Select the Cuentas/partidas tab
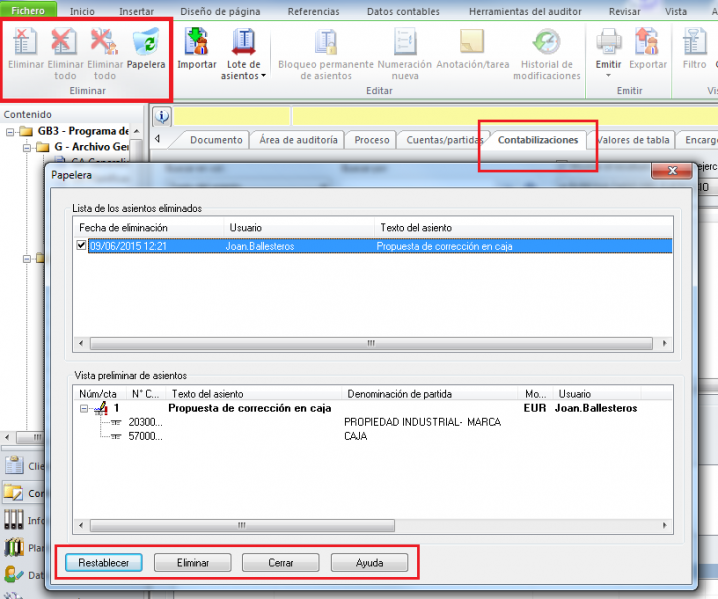 [x=444, y=140]
